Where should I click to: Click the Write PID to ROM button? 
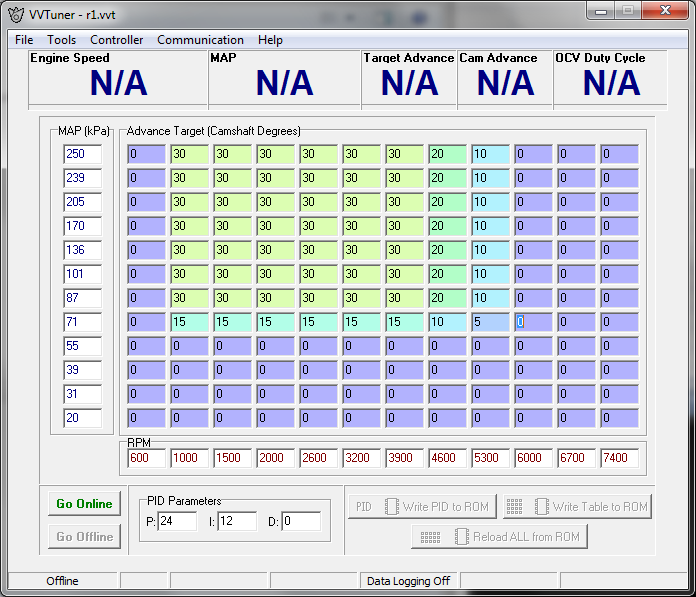point(423,507)
